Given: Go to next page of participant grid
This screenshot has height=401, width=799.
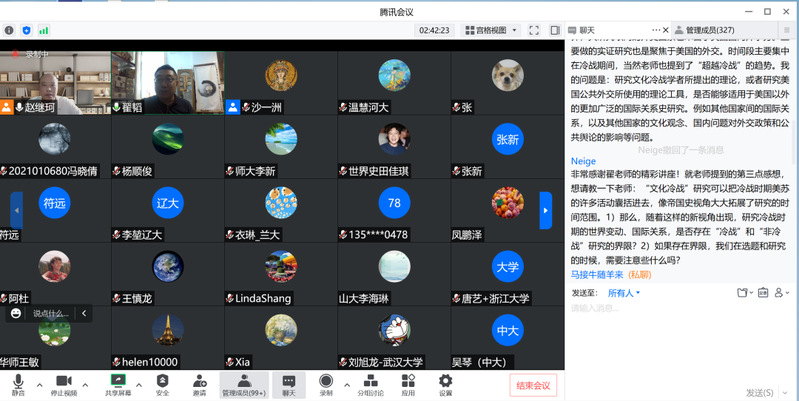Looking at the screenshot, I should coord(545,209).
